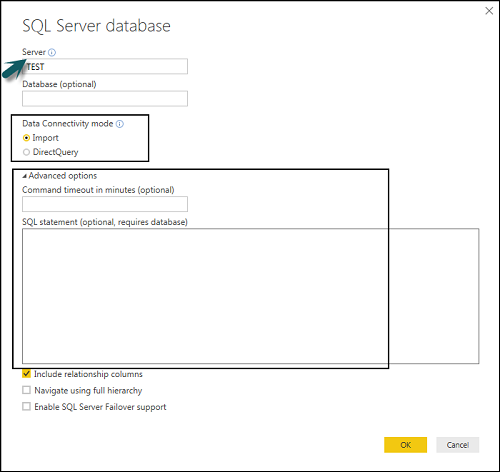
Task: Confirm with the OK button
Action: tap(405, 445)
